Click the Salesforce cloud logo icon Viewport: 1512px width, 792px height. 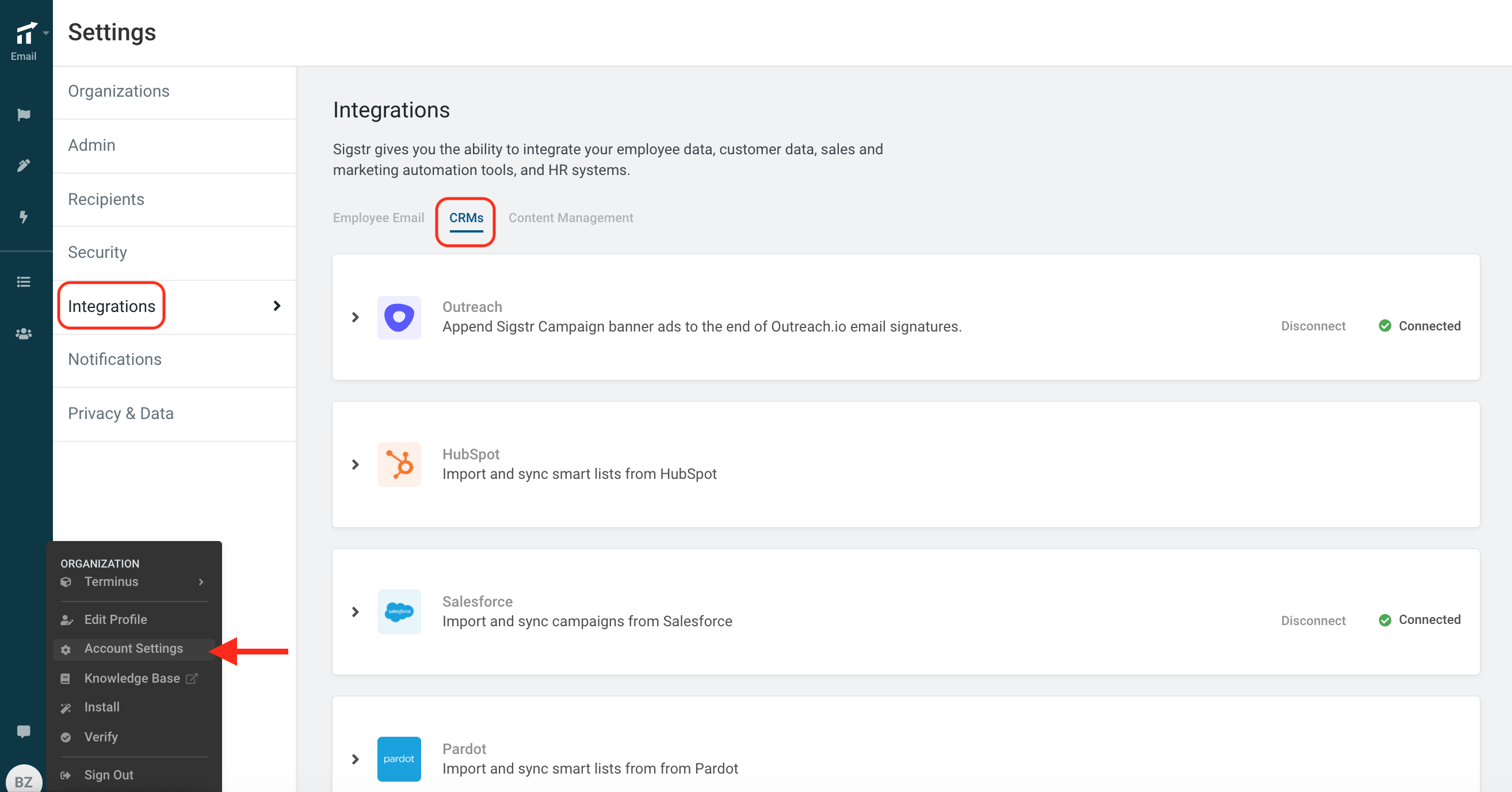tap(399, 612)
